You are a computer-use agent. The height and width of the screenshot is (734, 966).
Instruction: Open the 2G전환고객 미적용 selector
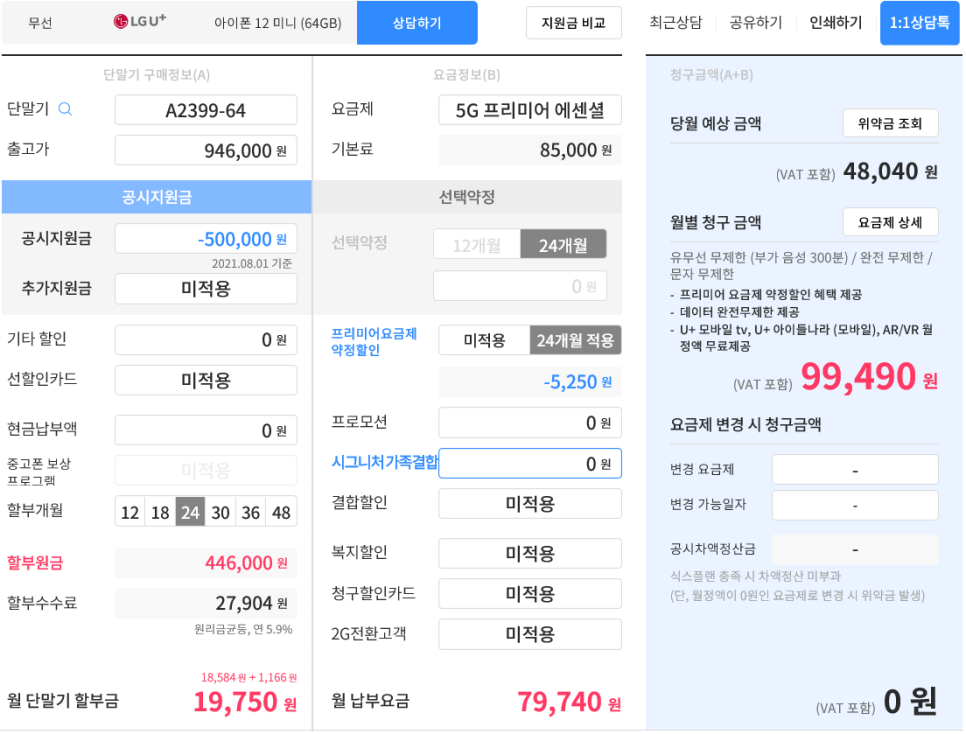pyautogui.click(x=530, y=634)
